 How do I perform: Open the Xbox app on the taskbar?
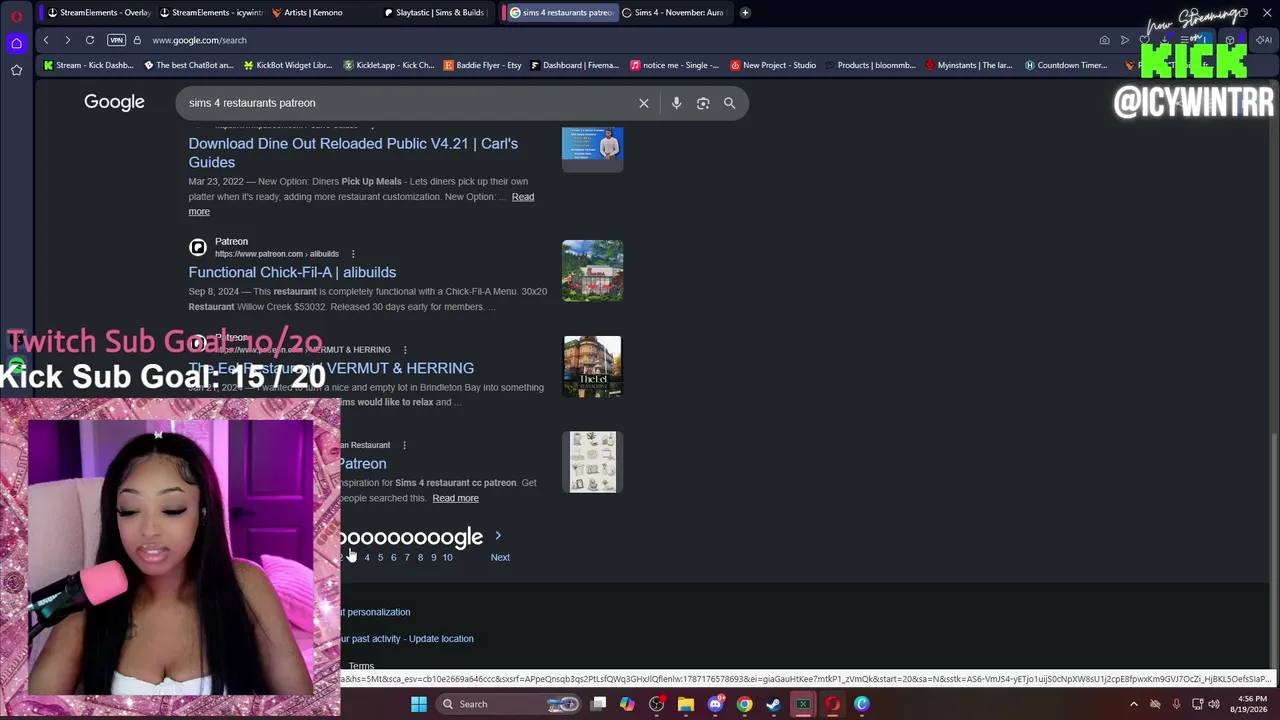point(803,704)
